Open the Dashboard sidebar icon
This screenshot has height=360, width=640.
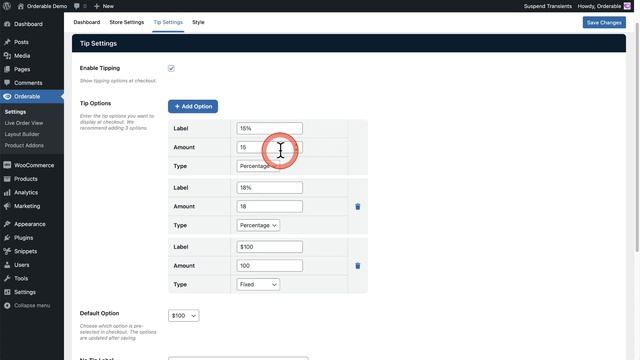7,24
